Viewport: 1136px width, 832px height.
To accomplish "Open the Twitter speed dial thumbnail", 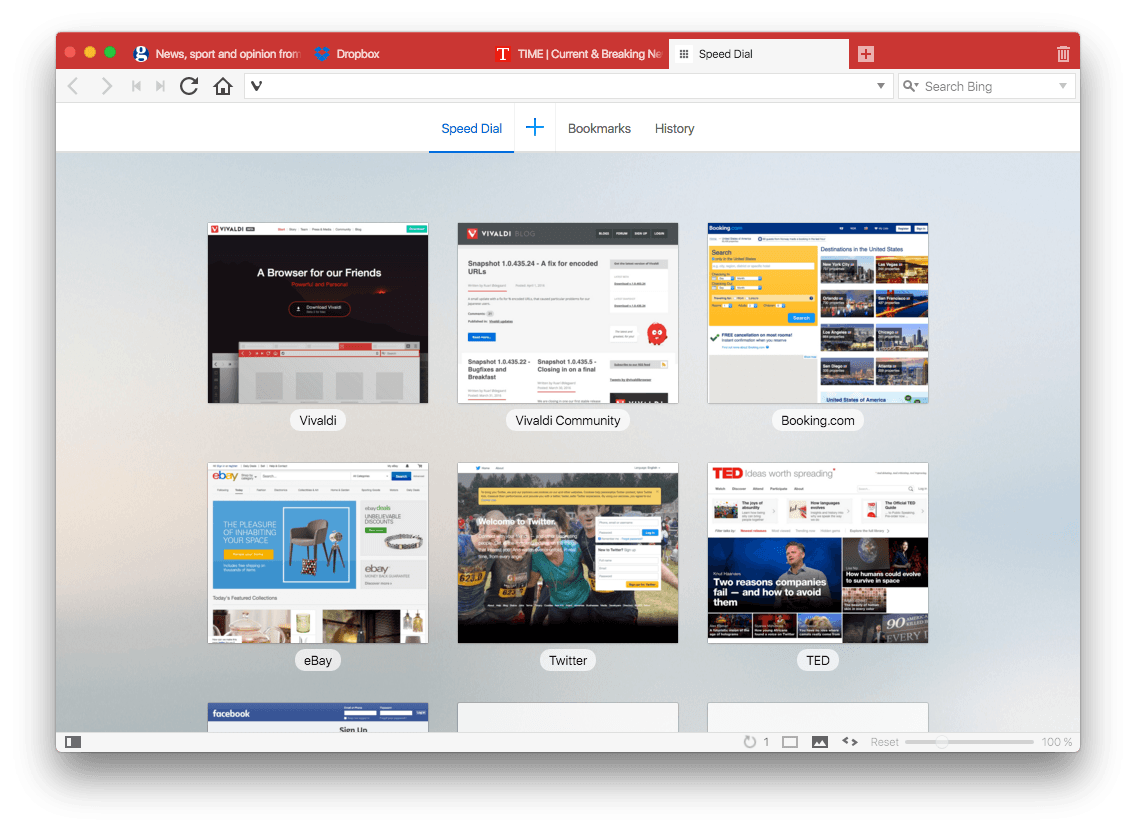I will pyautogui.click(x=568, y=553).
